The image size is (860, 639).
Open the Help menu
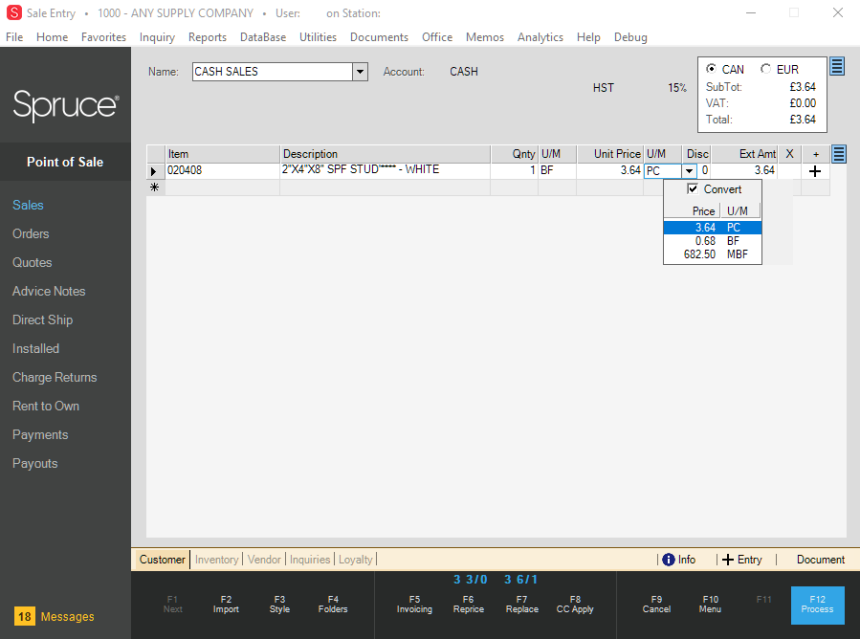click(x=589, y=37)
